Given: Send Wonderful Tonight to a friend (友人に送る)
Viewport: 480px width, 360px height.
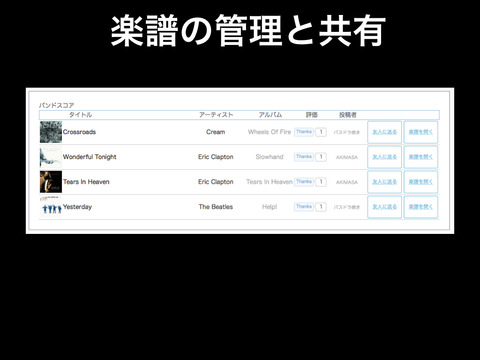Looking at the screenshot, I should [x=384, y=157].
